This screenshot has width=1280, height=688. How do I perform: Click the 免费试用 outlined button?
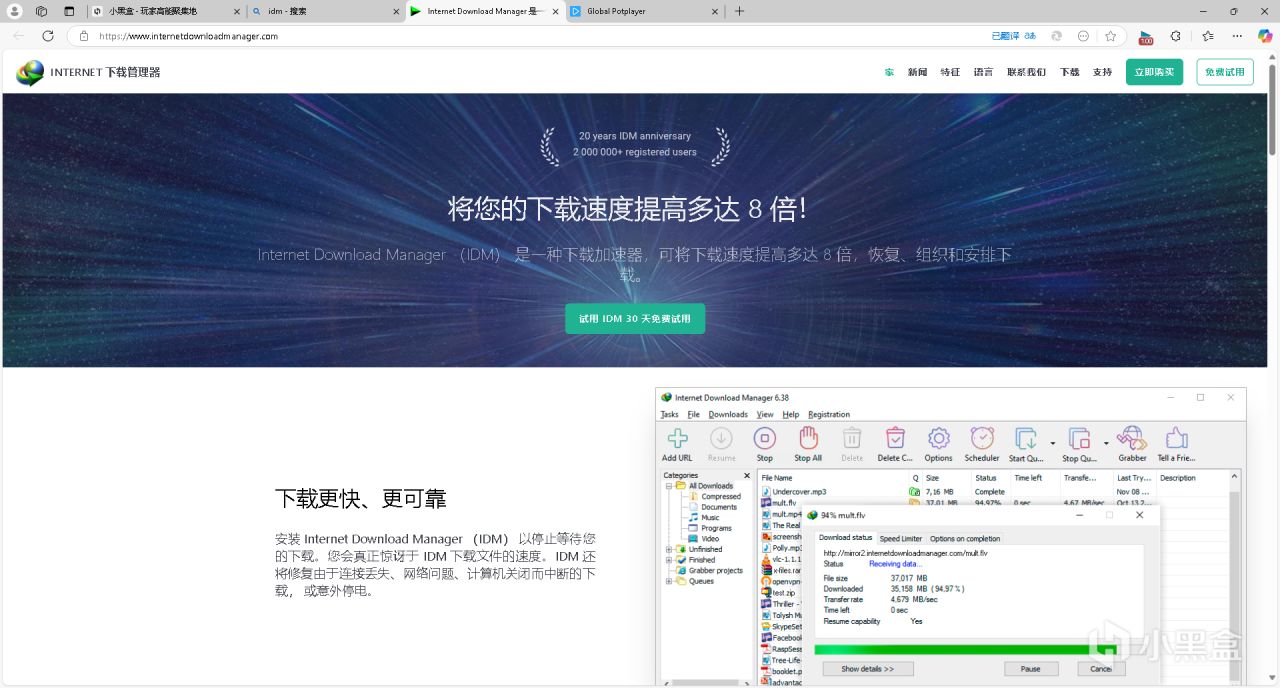click(x=1225, y=72)
